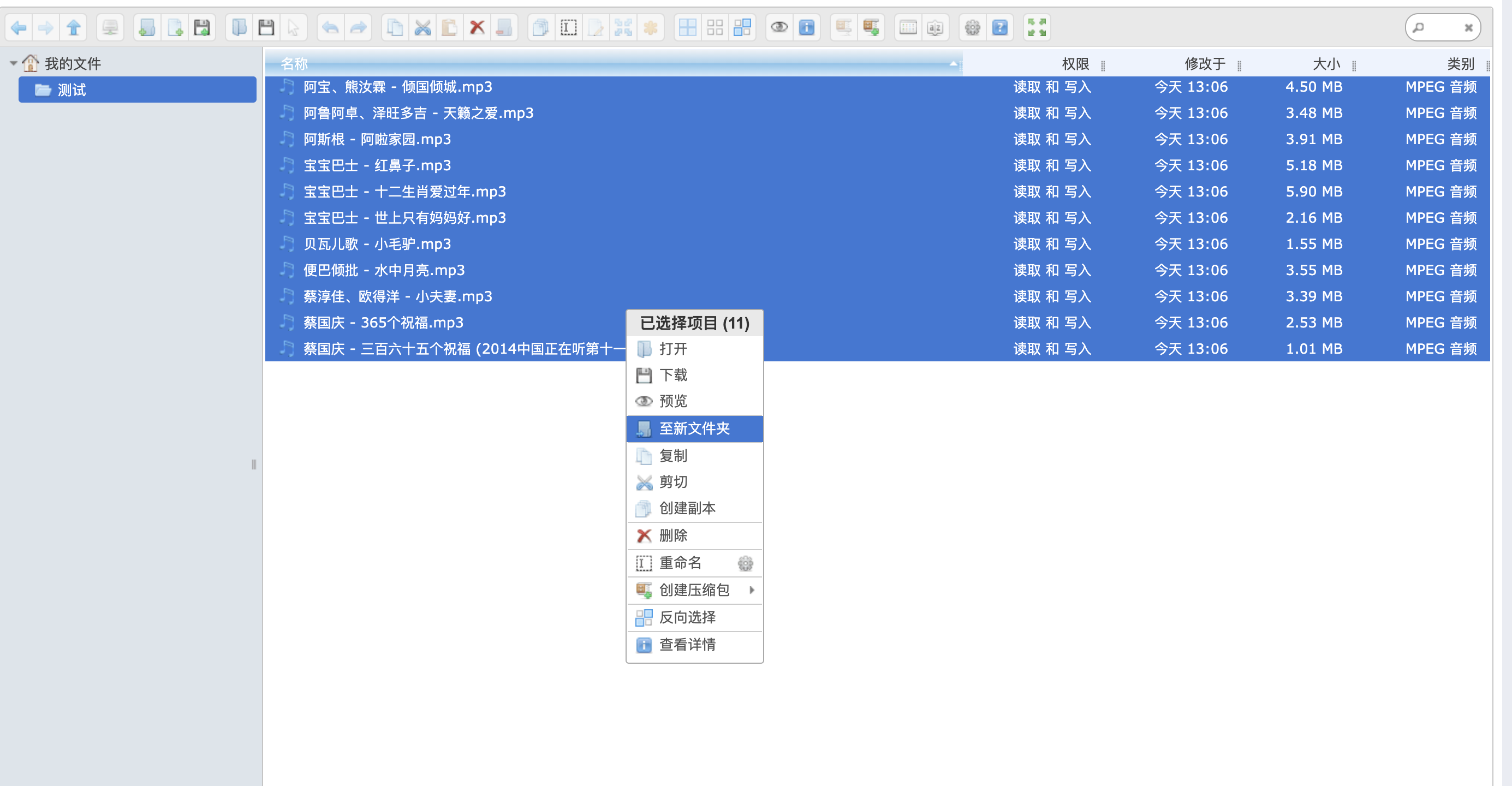The height and width of the screenshot is (786, 1512).
Task: Open the help question mark icon
Action: pyautogui.click(x=999, y=28)
